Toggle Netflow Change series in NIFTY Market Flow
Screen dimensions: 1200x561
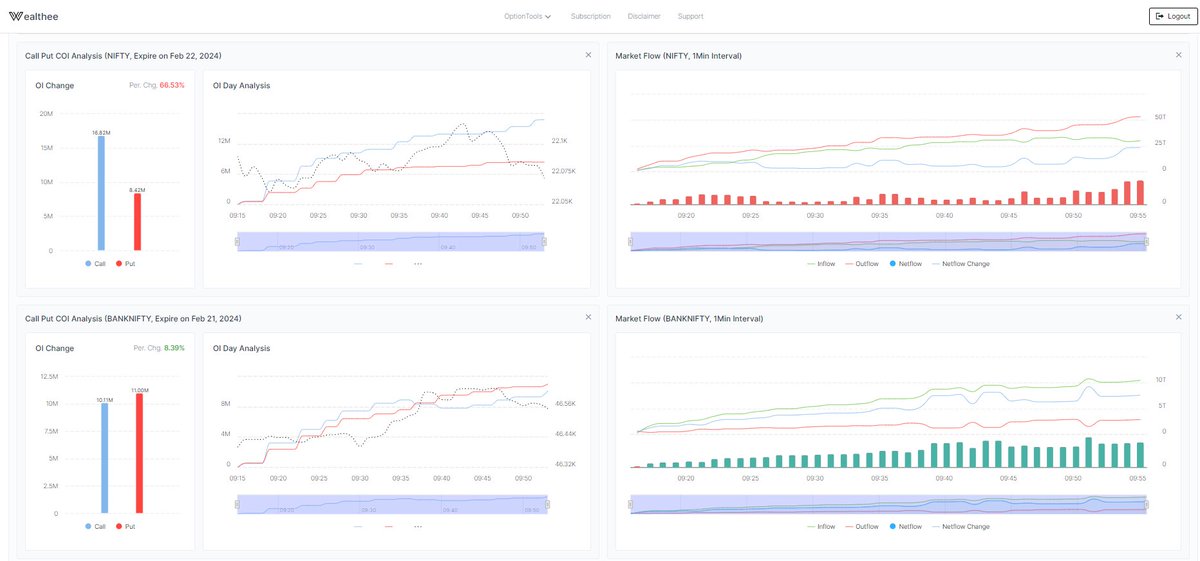961,263
